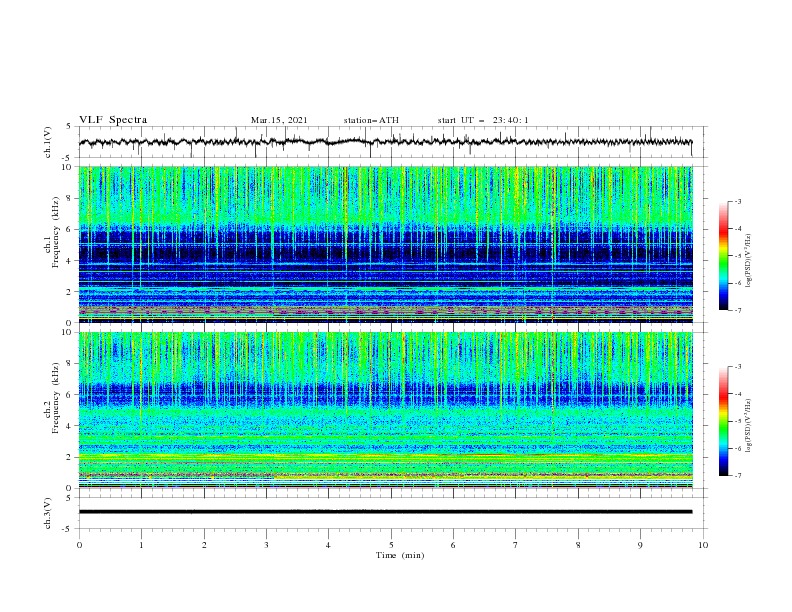Click the "station=ATH" header label
792x612 pixels.
tap(371, 120)
